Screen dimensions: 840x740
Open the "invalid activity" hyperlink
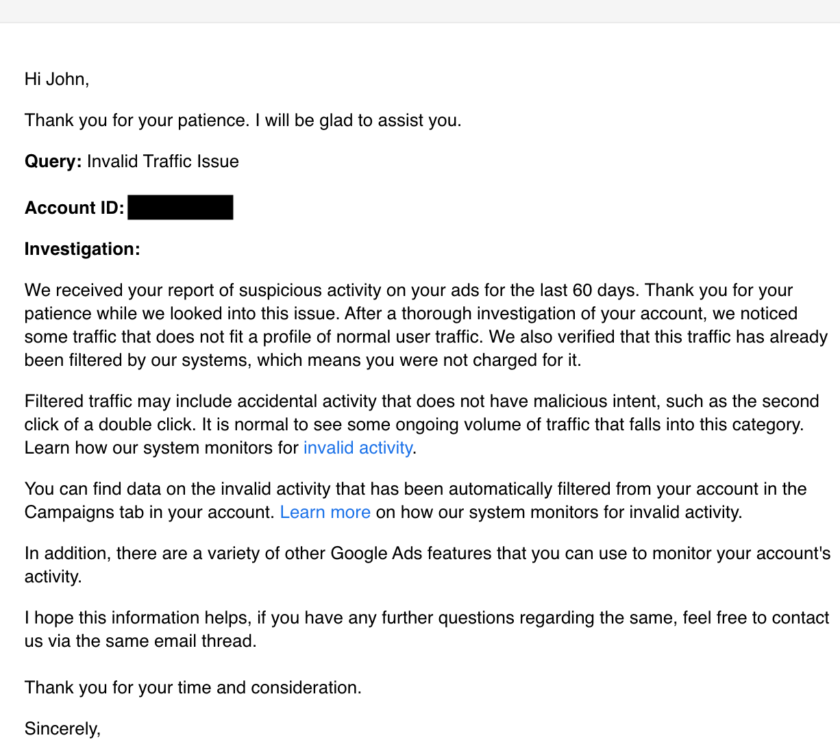pyautogui.click(x=358, y=447)
